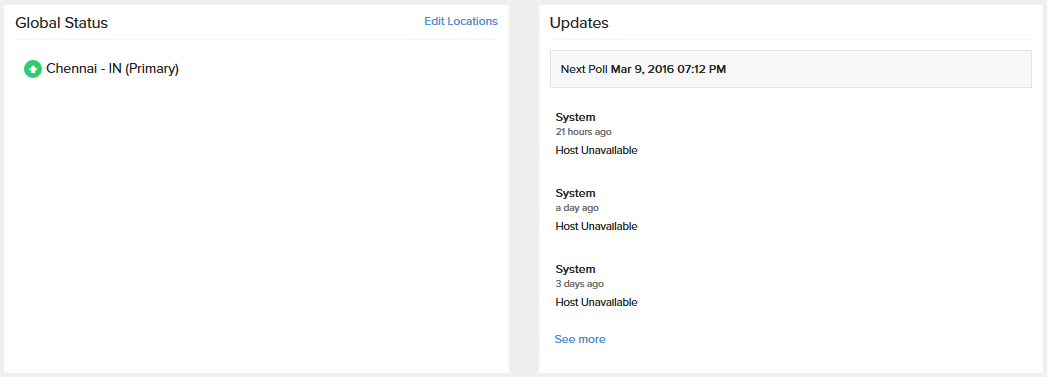Open the Host Unavailable message under 21 hours ago
This screenshot has height=377, width=1047.
pos(596,150)
